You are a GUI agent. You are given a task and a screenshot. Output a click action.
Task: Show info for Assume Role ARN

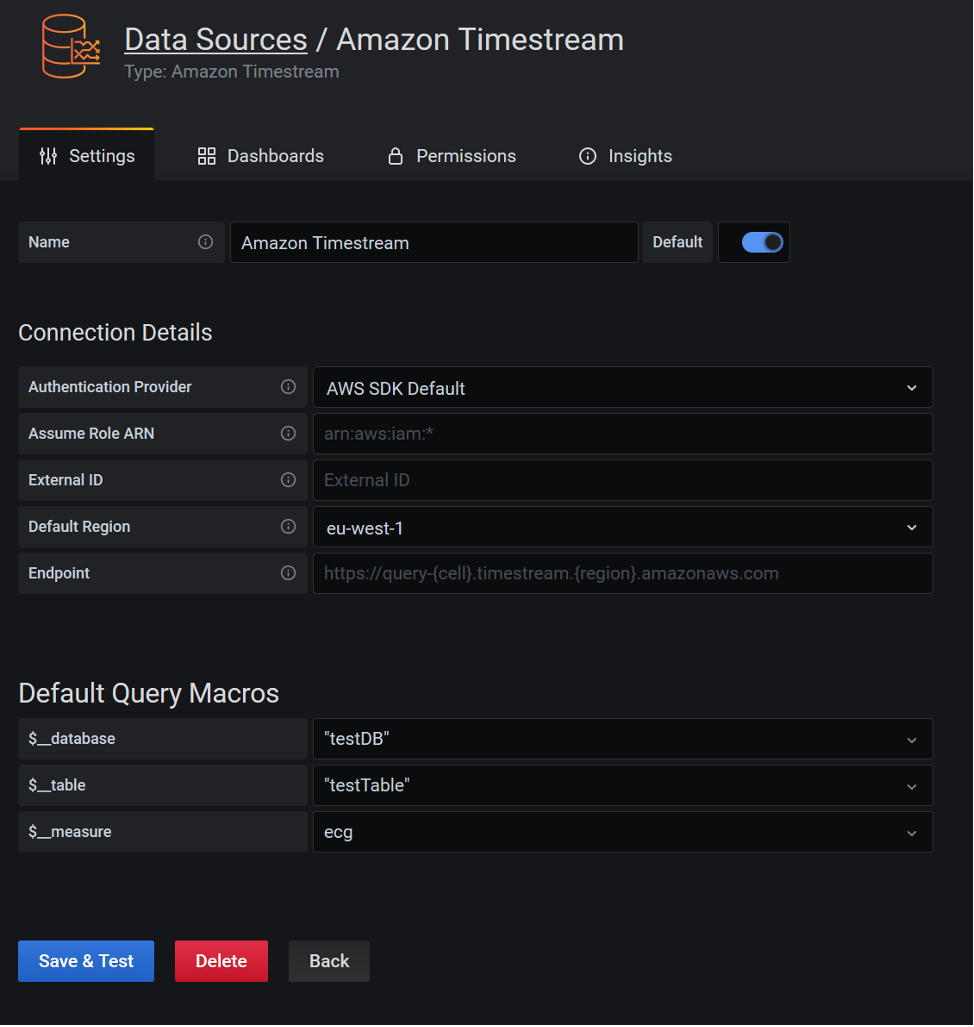pos(288,434)
